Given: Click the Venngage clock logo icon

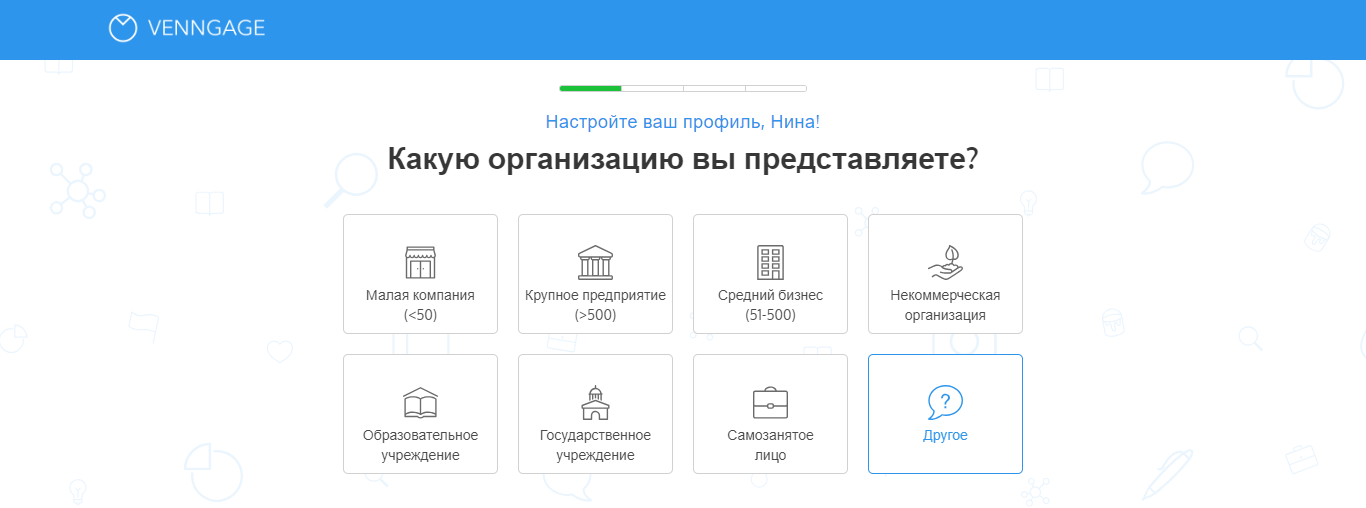Looking at the screenshot, I should pyautogui.click(x=123, y=28).
